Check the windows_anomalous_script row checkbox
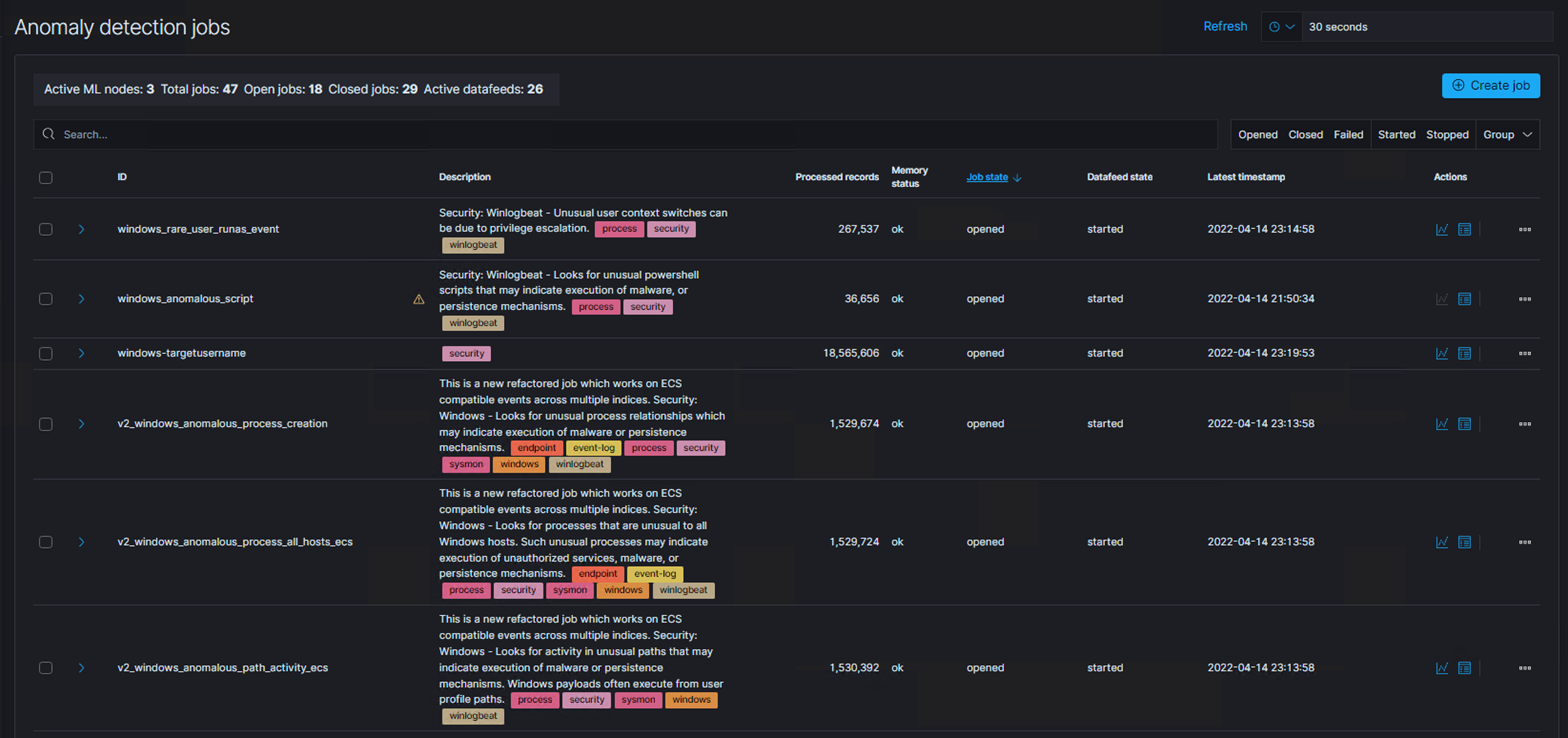The height and width of the screenshot is (738, 1568). tap(45, 299)
